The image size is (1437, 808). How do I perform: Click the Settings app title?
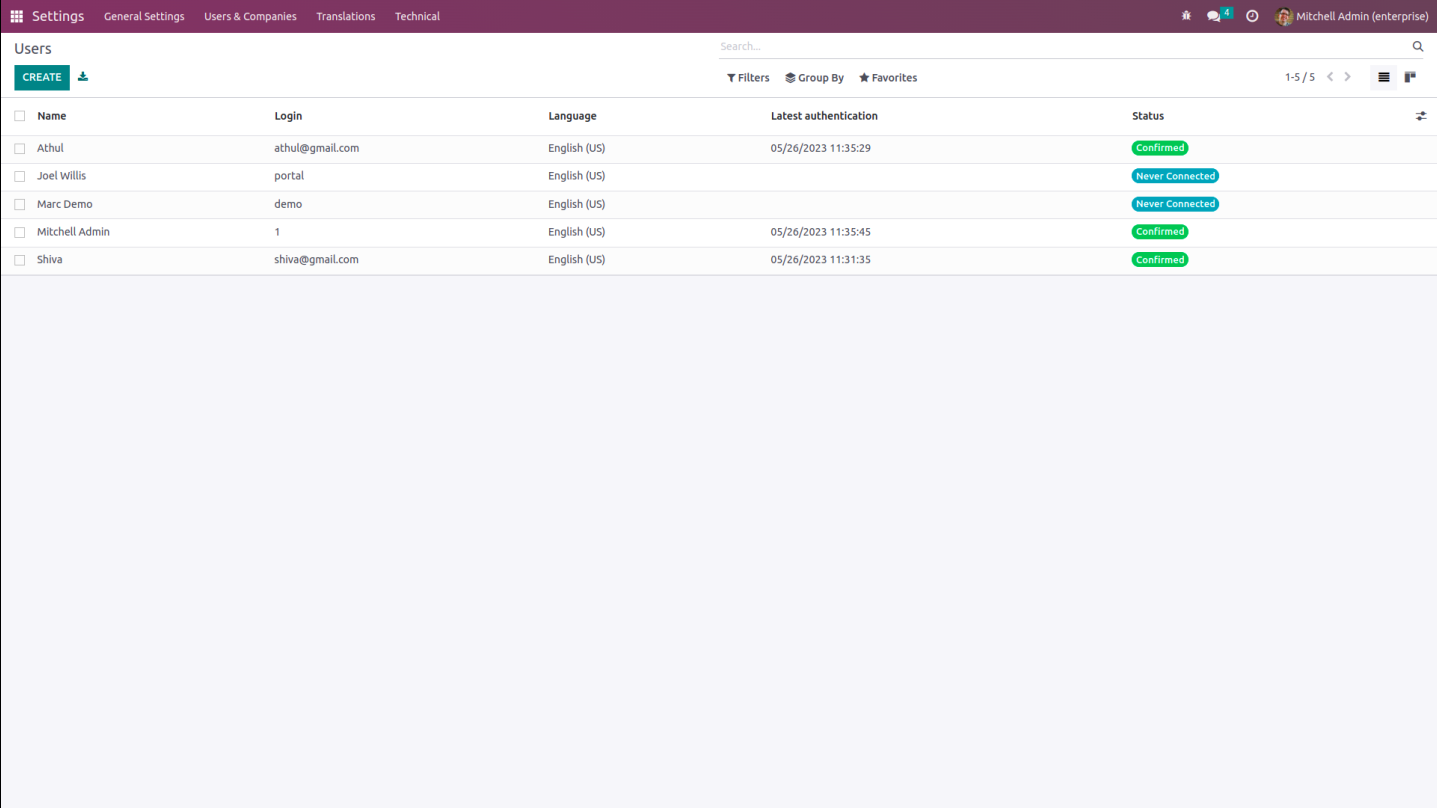point(58,16)
